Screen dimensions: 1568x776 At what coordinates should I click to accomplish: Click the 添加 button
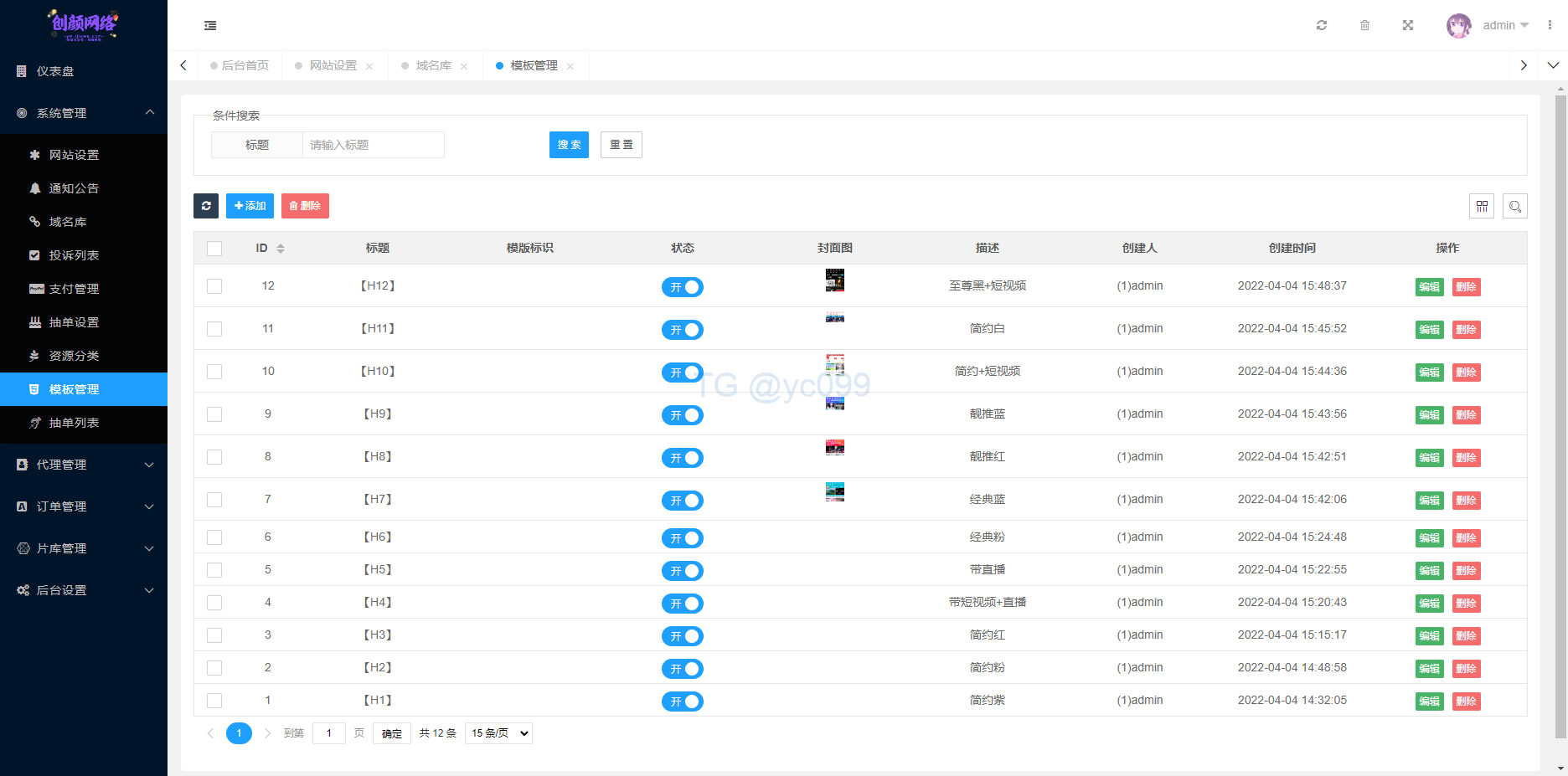pos(250,206)
